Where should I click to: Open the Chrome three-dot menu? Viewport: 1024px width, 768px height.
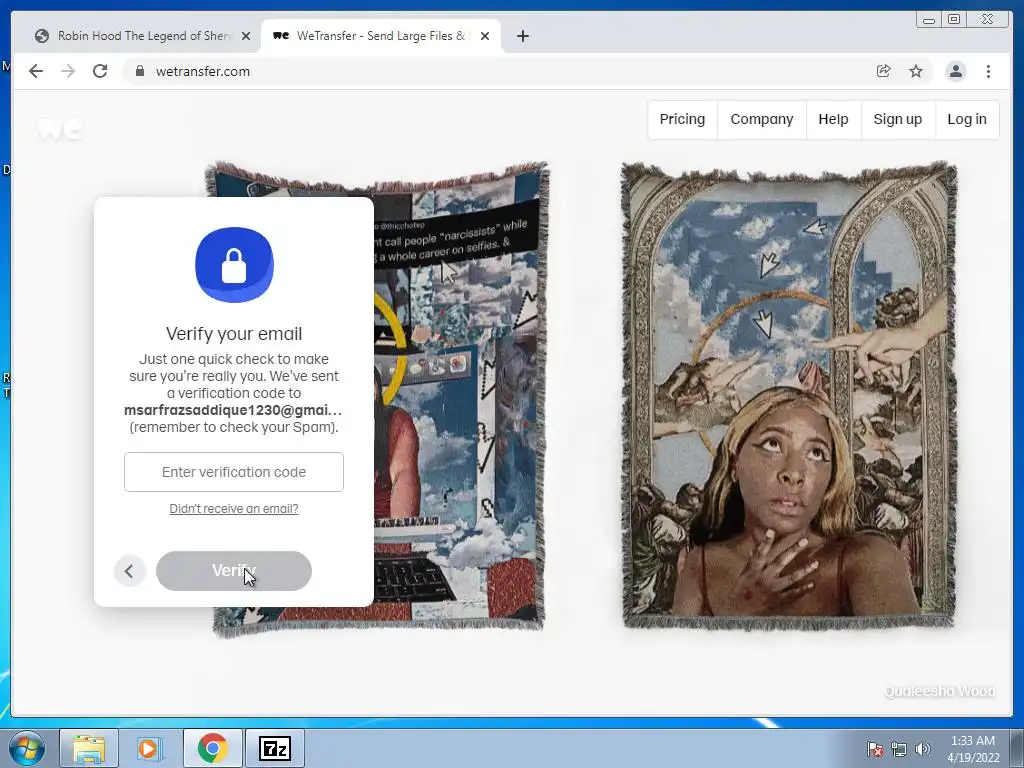tap(988, 71)
